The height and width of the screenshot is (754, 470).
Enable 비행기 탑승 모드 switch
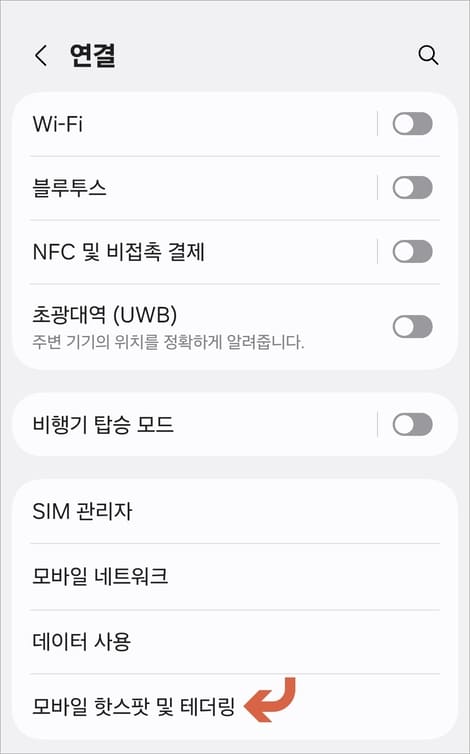click(x=412, y=425)
